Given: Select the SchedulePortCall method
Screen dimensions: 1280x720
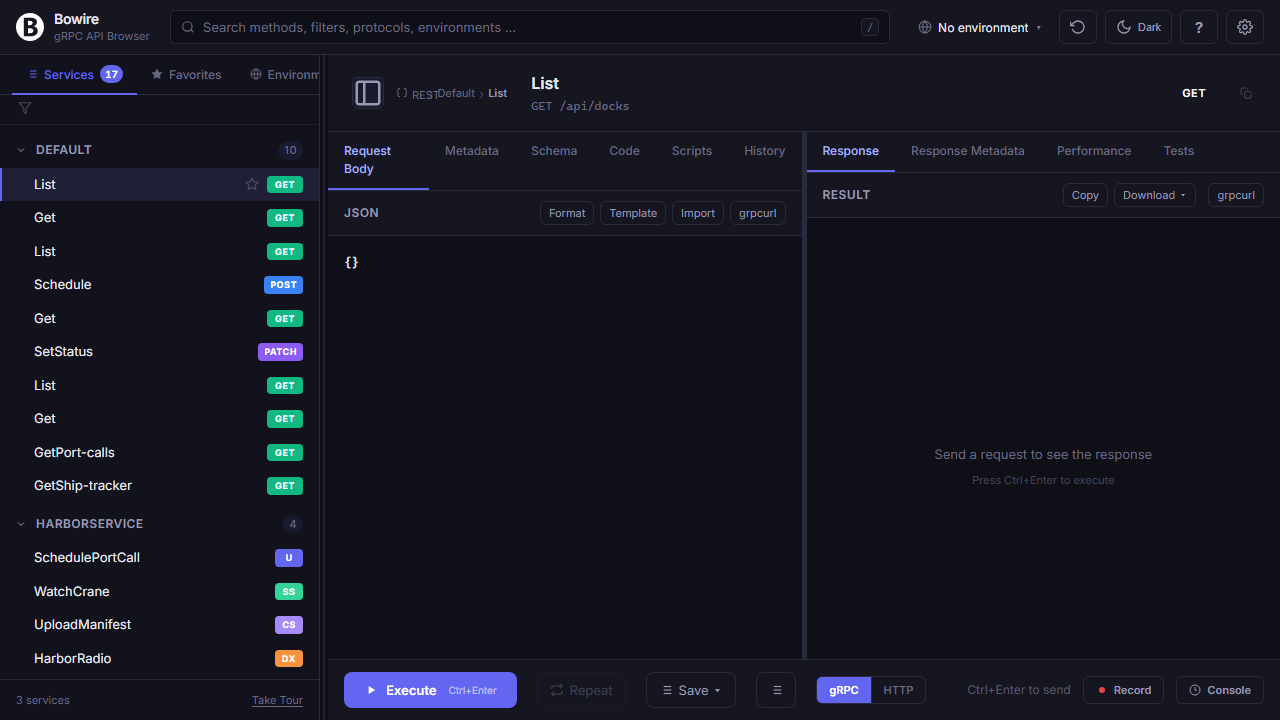Looking at the screenshot, I should click(x=160, y=558).
